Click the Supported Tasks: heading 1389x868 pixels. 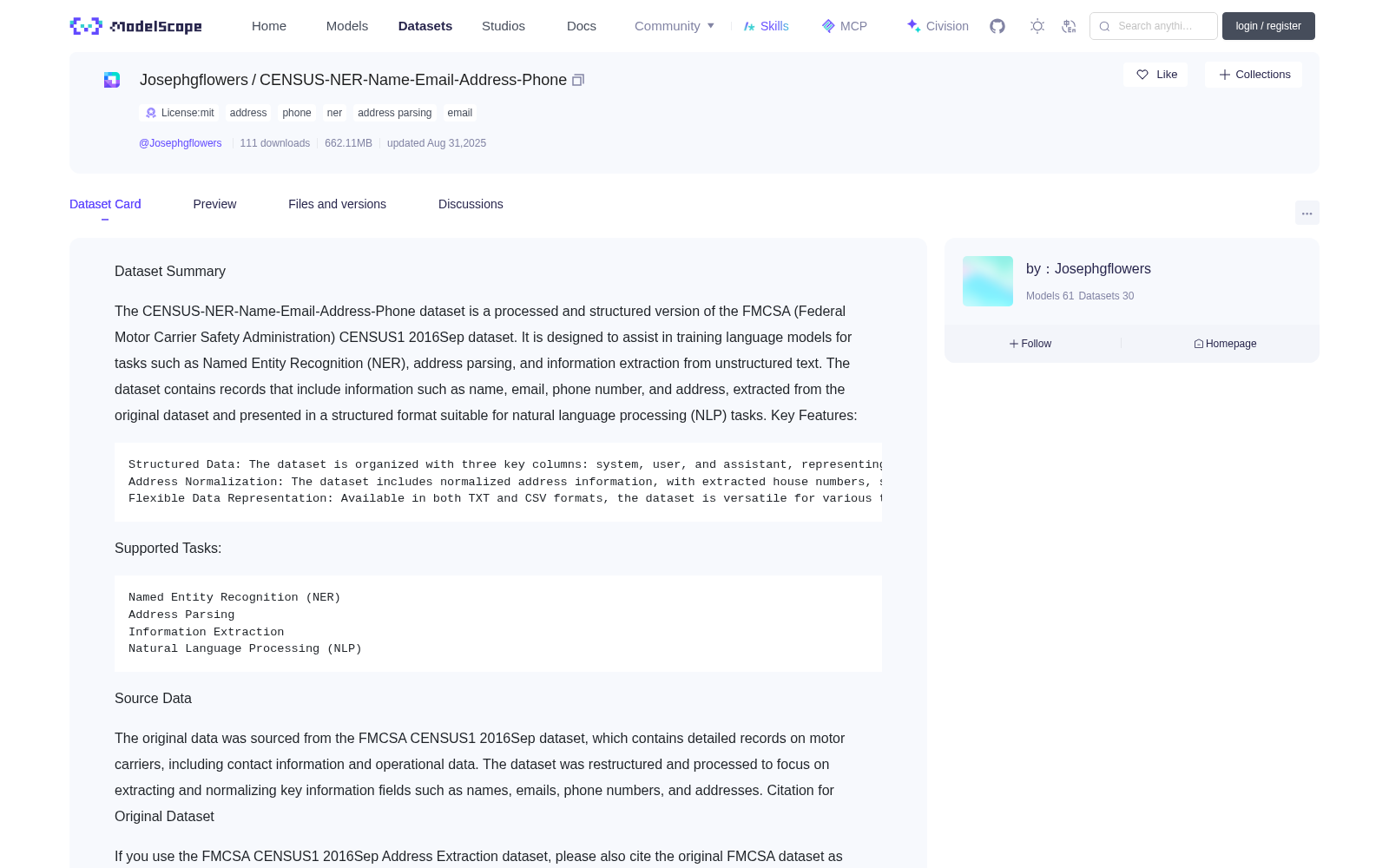168,549
